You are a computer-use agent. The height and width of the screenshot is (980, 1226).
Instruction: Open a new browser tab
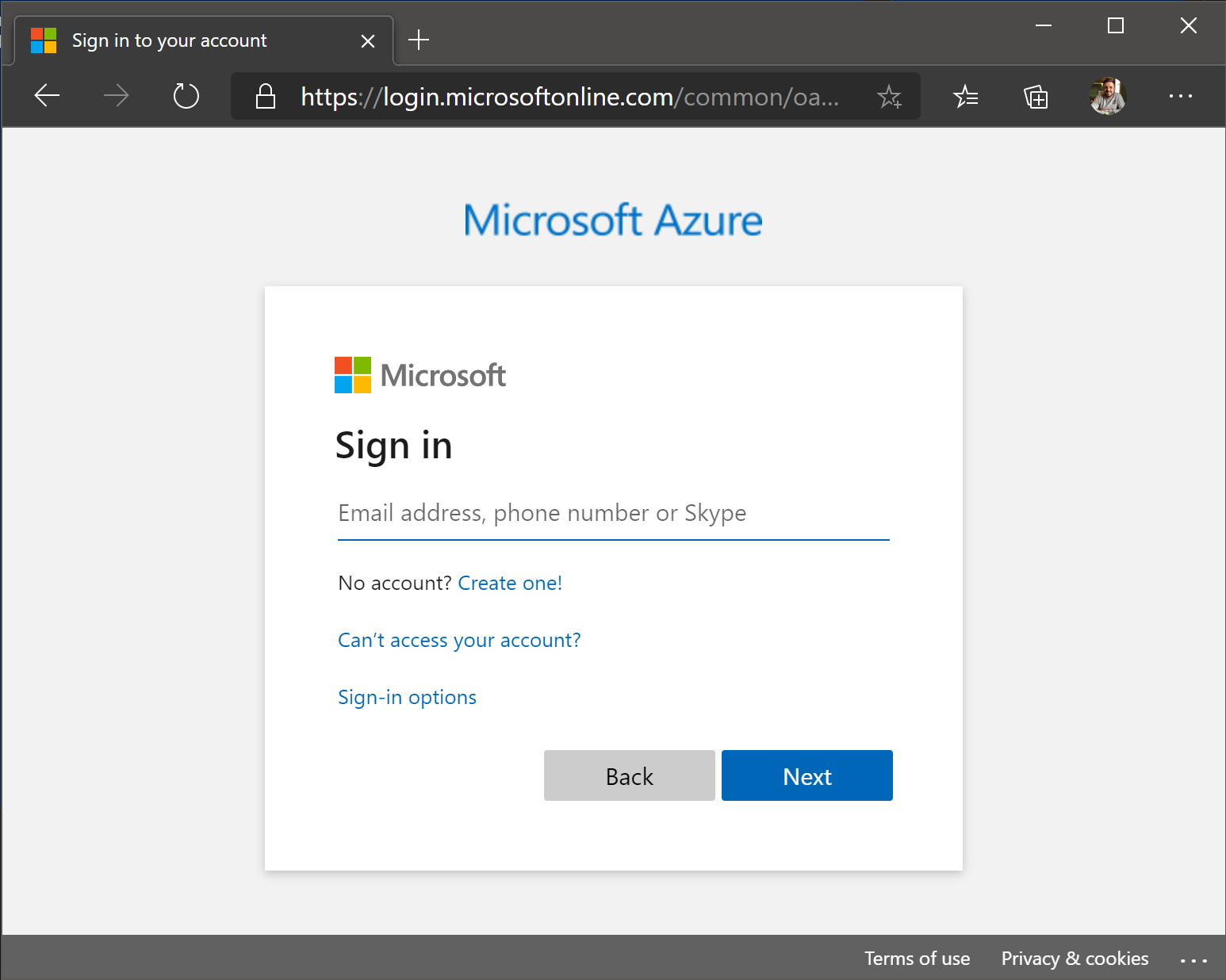(419, 40)
